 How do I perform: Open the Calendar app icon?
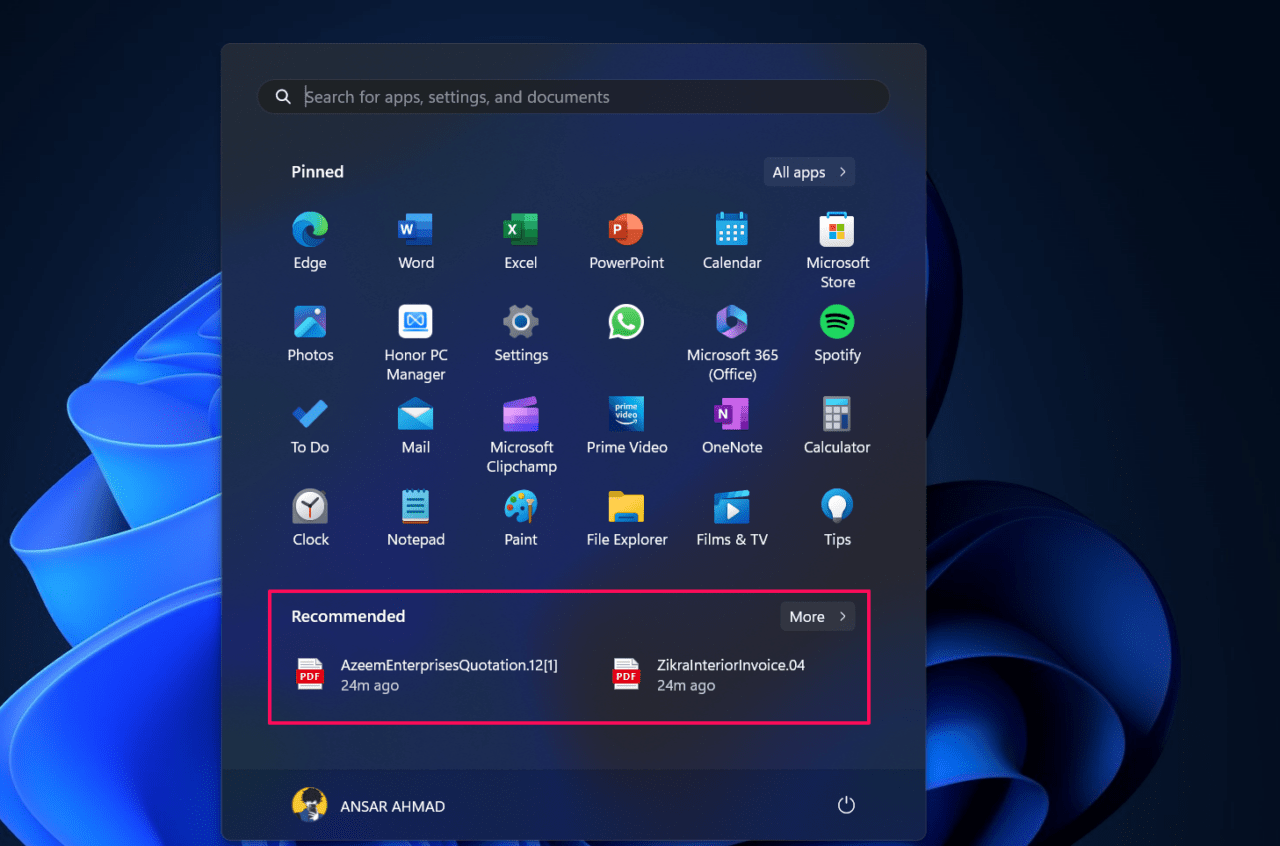(732, 230)
